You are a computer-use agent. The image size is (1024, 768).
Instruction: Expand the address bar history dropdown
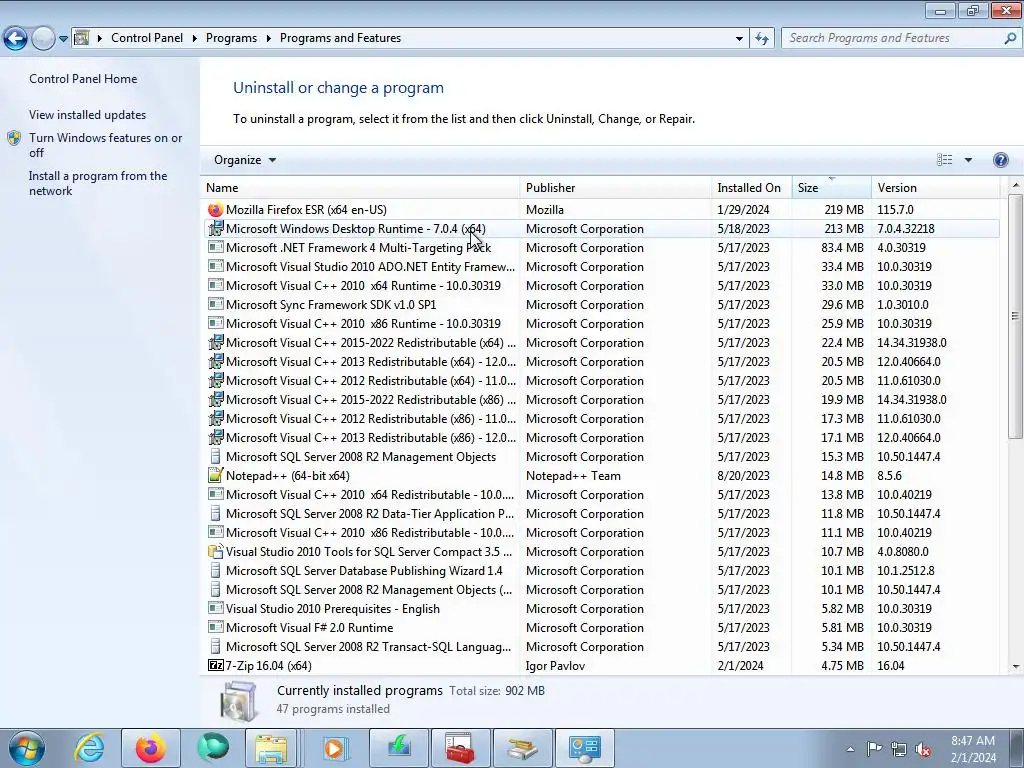click(739, 39)
